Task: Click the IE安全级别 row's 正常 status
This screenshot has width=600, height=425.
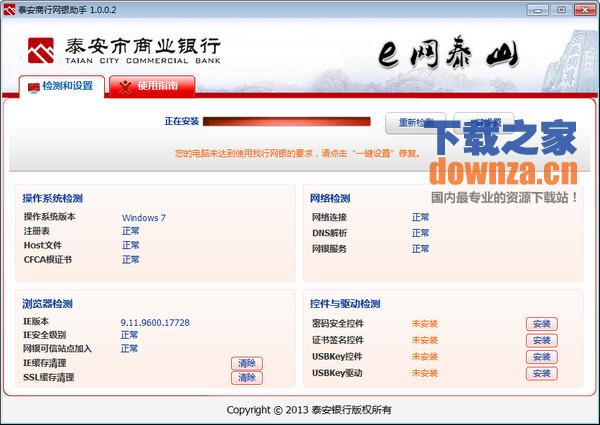Action: pos(129,335)
